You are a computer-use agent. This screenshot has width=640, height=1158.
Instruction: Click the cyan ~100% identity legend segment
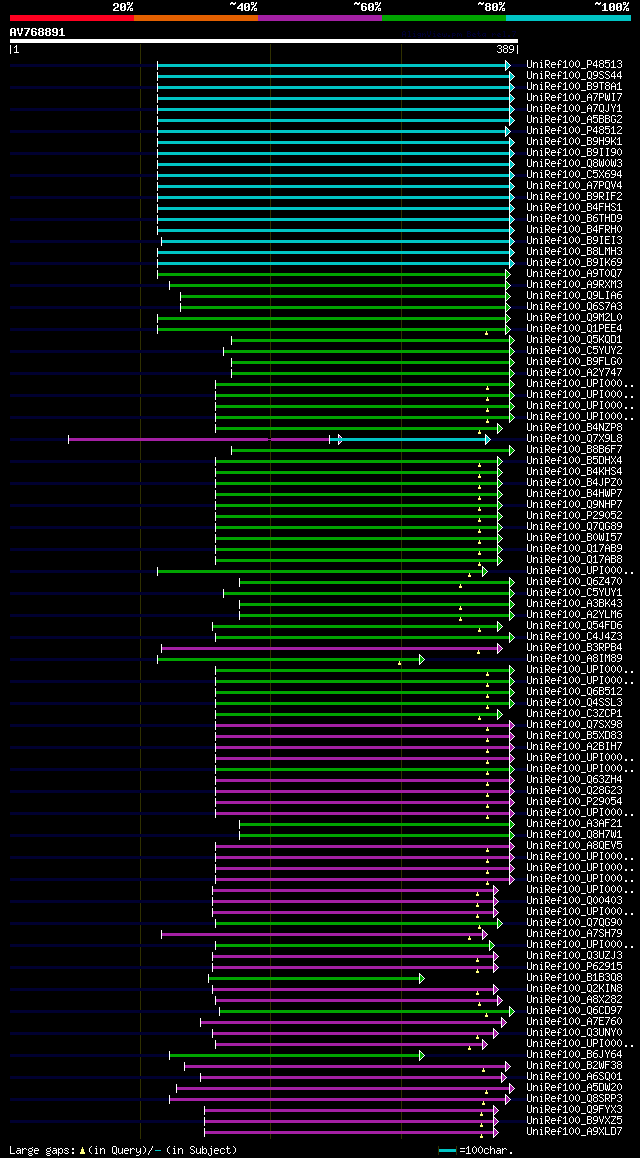(x=568, y=17)
